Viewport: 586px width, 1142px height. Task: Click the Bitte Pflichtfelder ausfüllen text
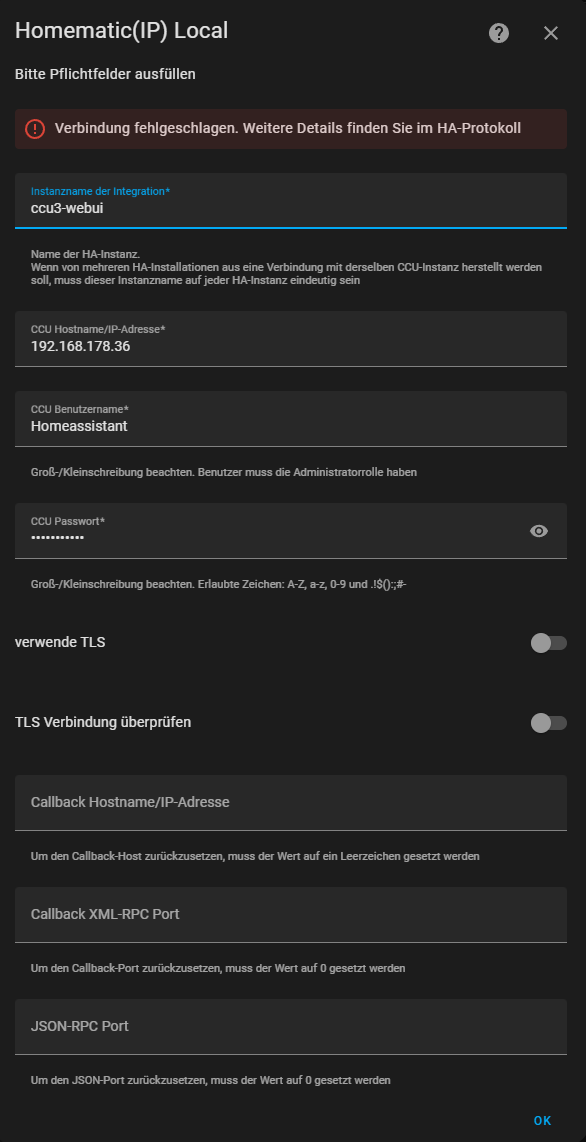click(x=106, y=74)
